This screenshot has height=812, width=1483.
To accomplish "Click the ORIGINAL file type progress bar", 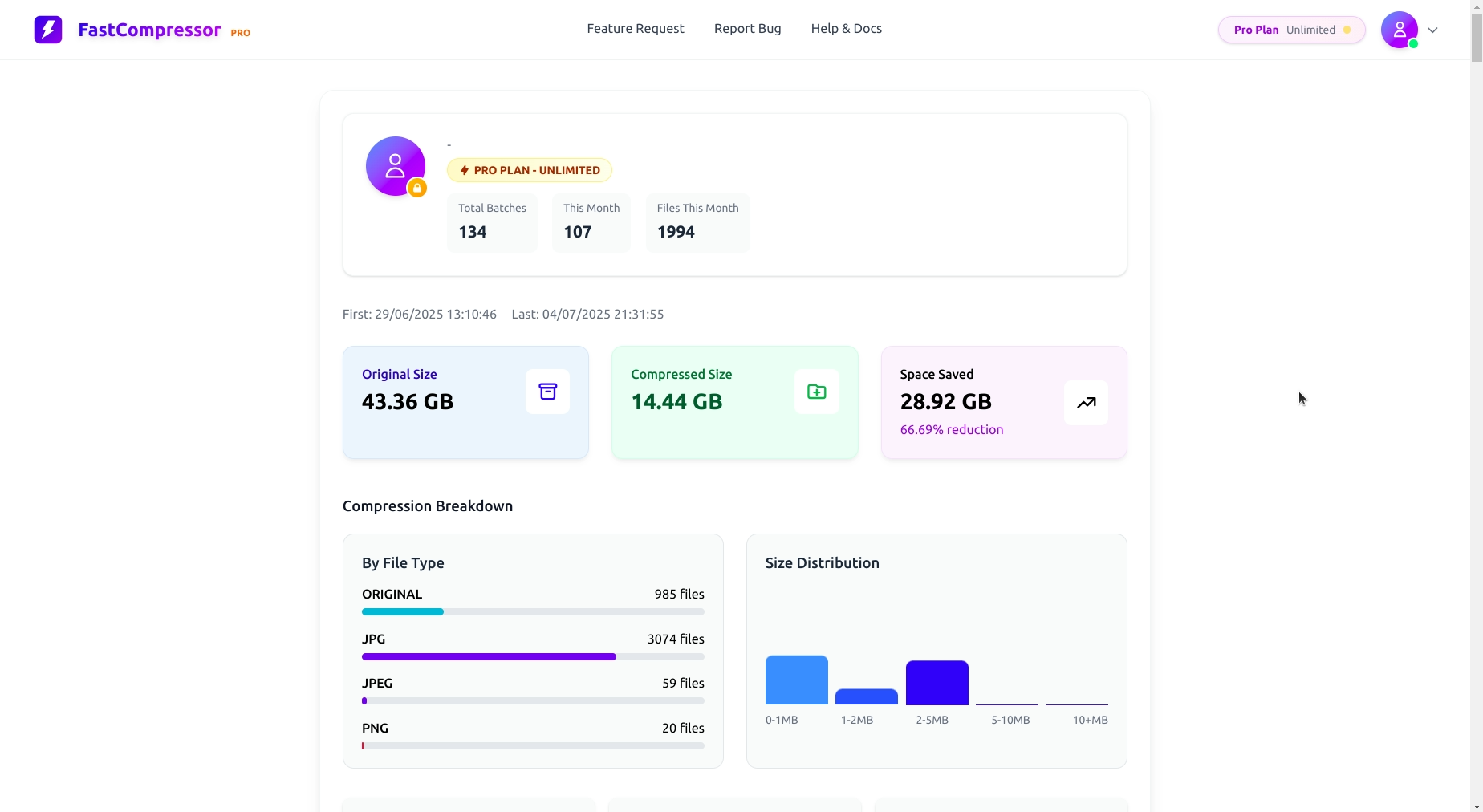I will coord(532,612).
